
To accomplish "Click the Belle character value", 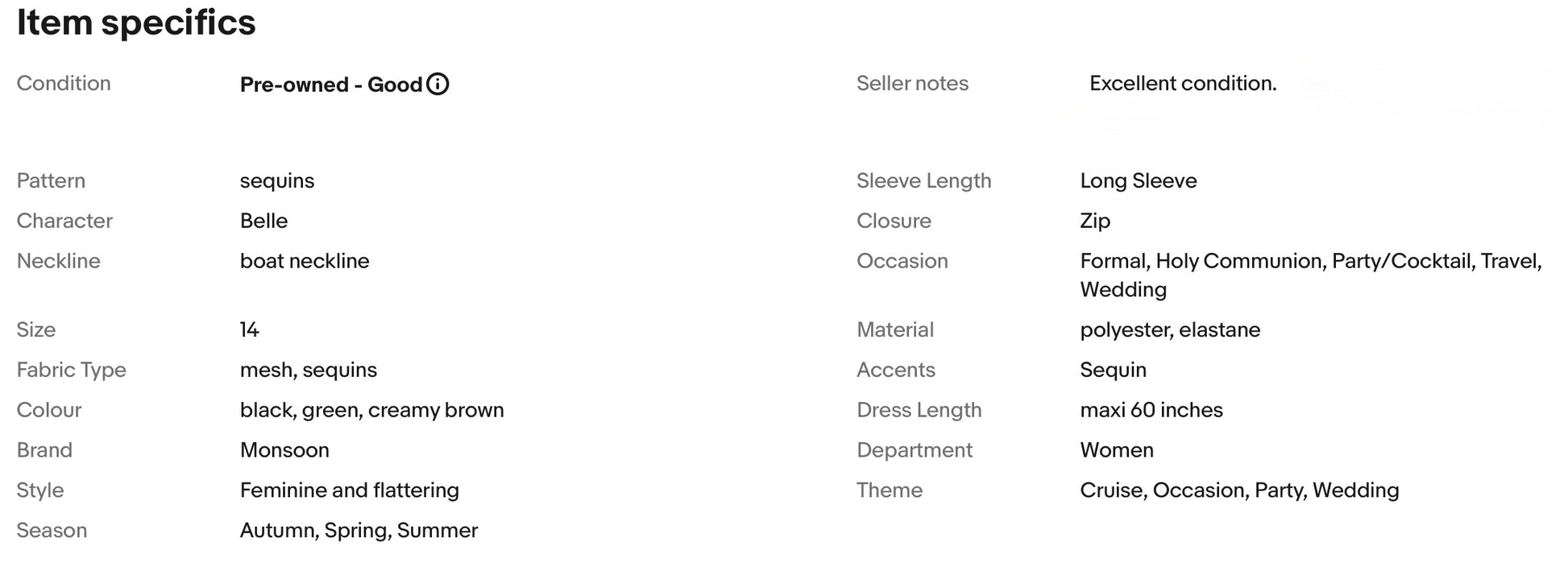I will tap(263, 221).
